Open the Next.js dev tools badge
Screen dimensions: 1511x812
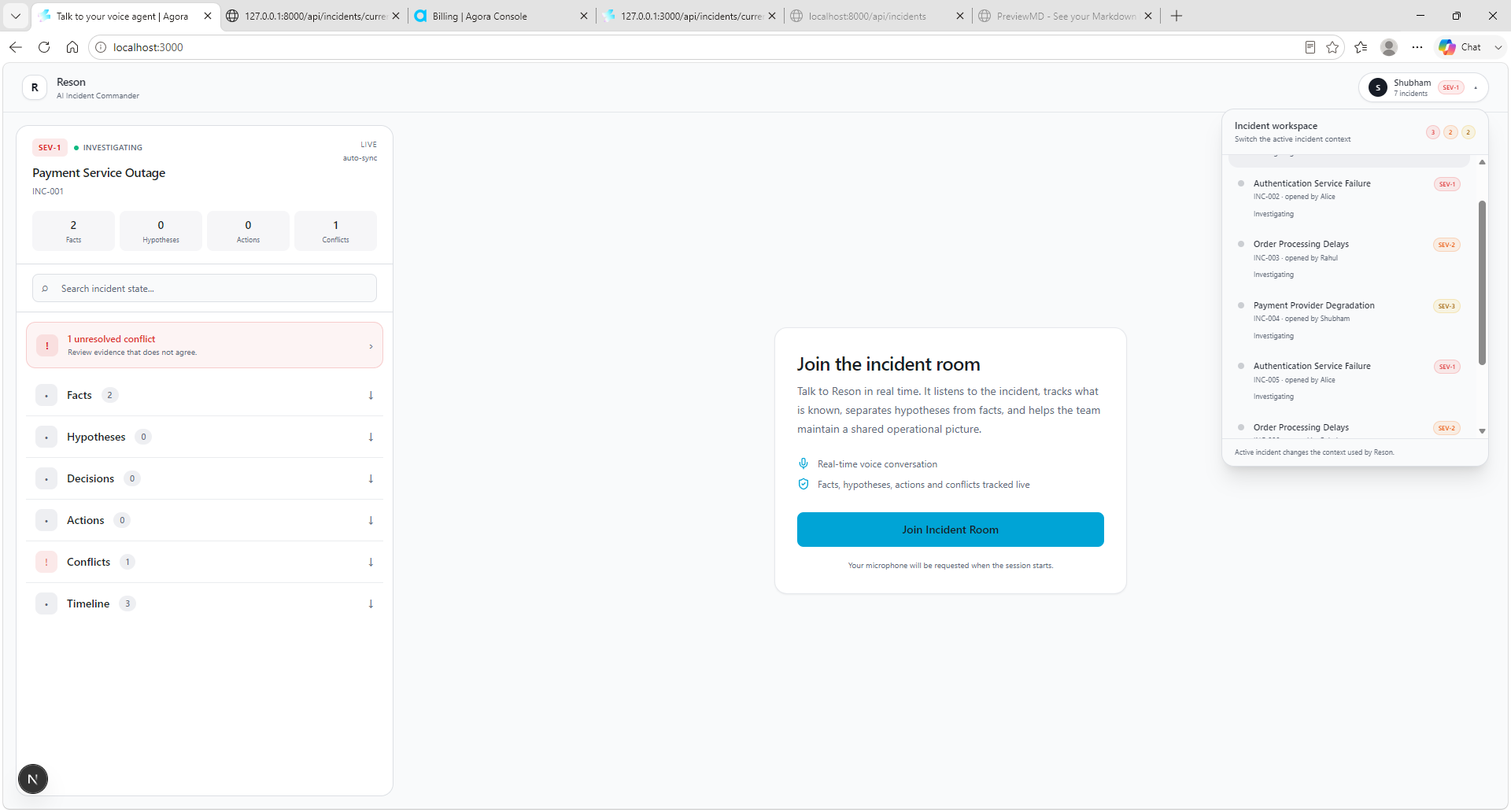pyautogui.click(x=33, y=779)
